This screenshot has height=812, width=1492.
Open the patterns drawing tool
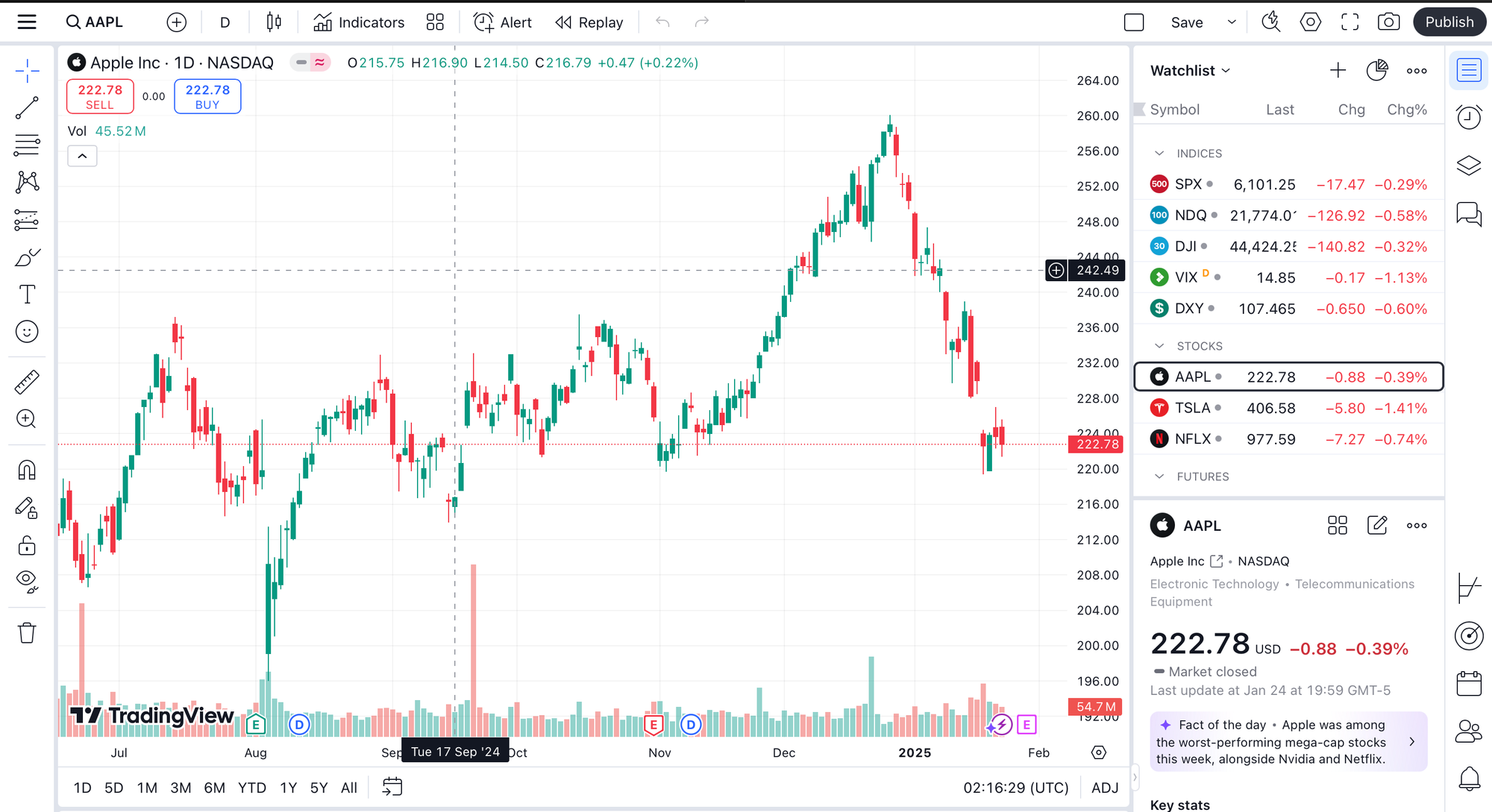coord(27,182)
